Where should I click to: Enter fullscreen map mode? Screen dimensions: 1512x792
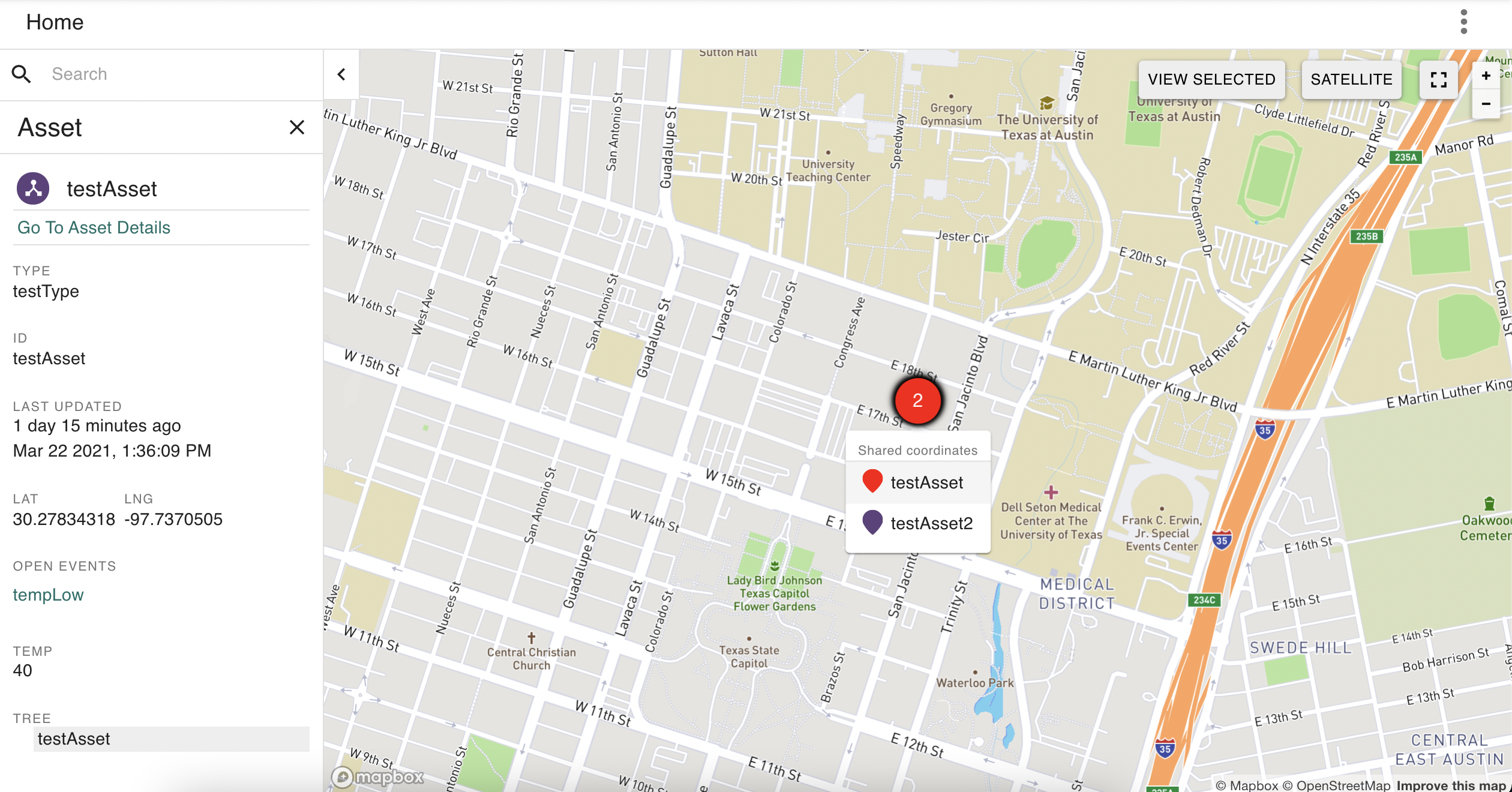tap(1438, 79)
